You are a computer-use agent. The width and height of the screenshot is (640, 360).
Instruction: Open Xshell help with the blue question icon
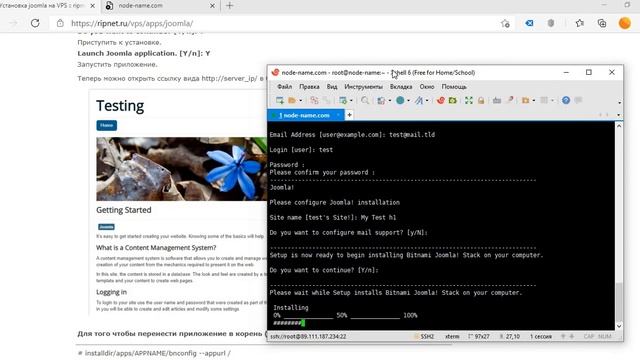[x=566, y=100]
